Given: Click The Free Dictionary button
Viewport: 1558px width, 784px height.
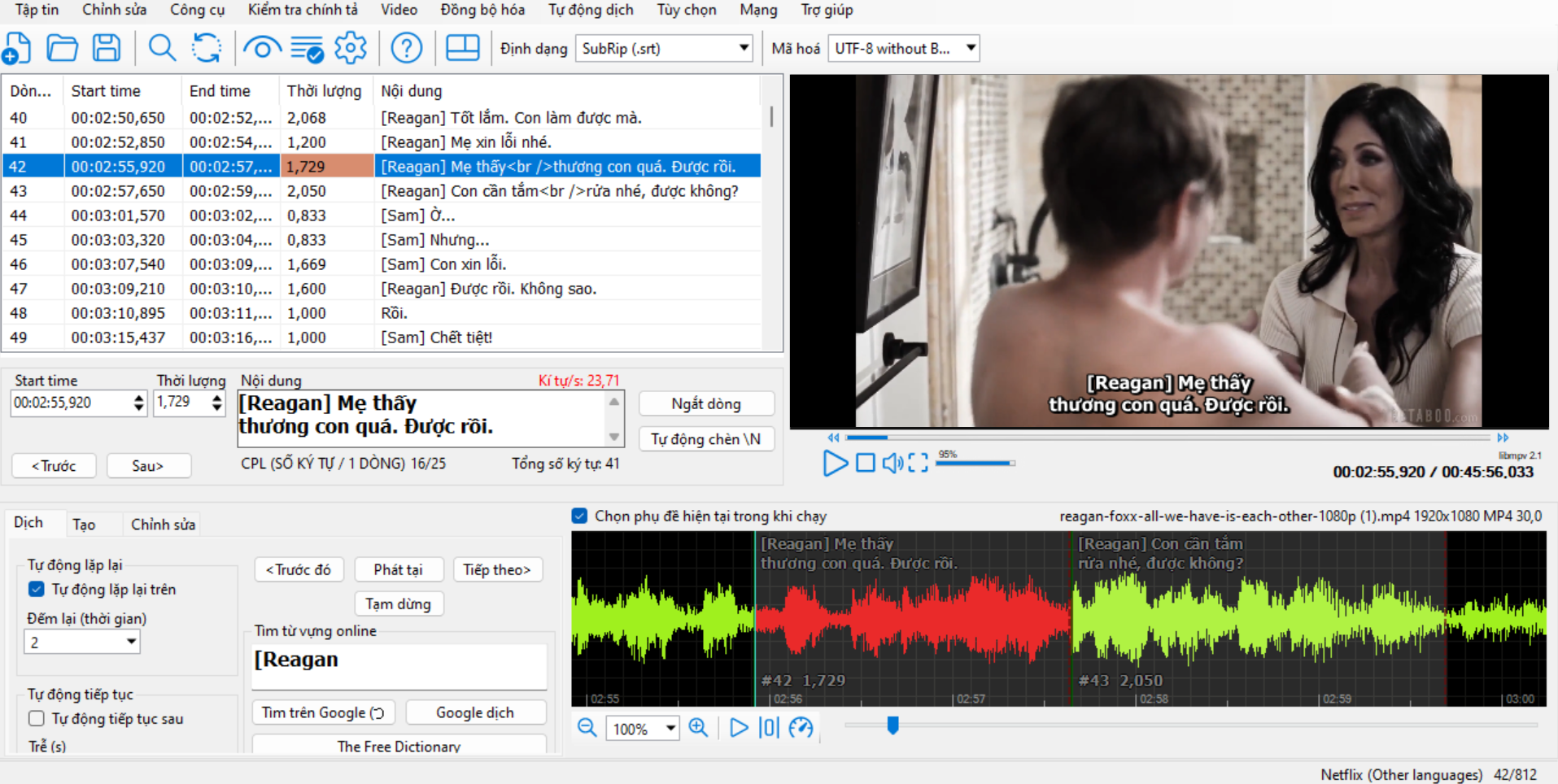Looking at the screenshot, I should 399,746.
